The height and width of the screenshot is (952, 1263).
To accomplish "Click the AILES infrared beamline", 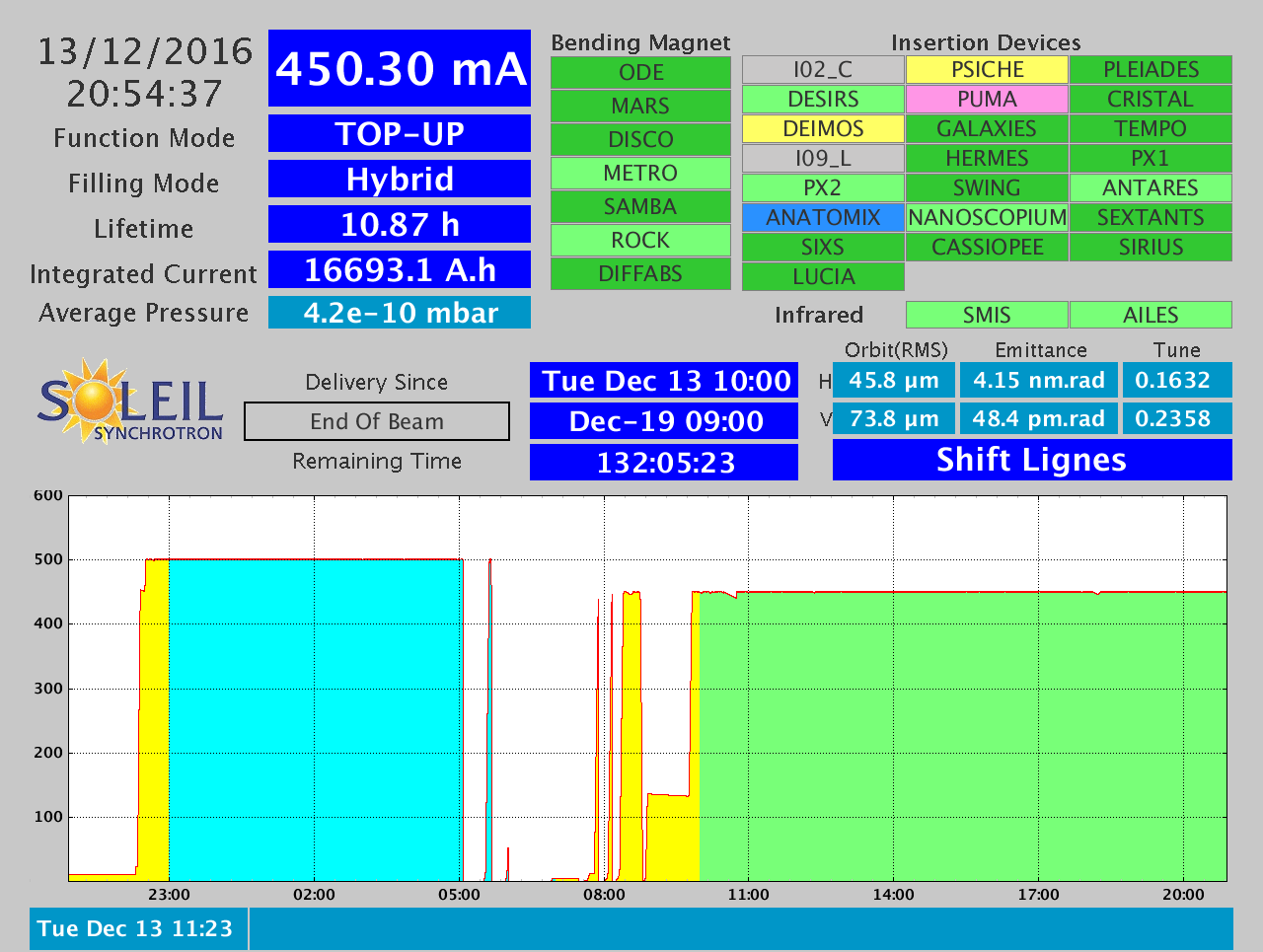I will pos(1151,315).
